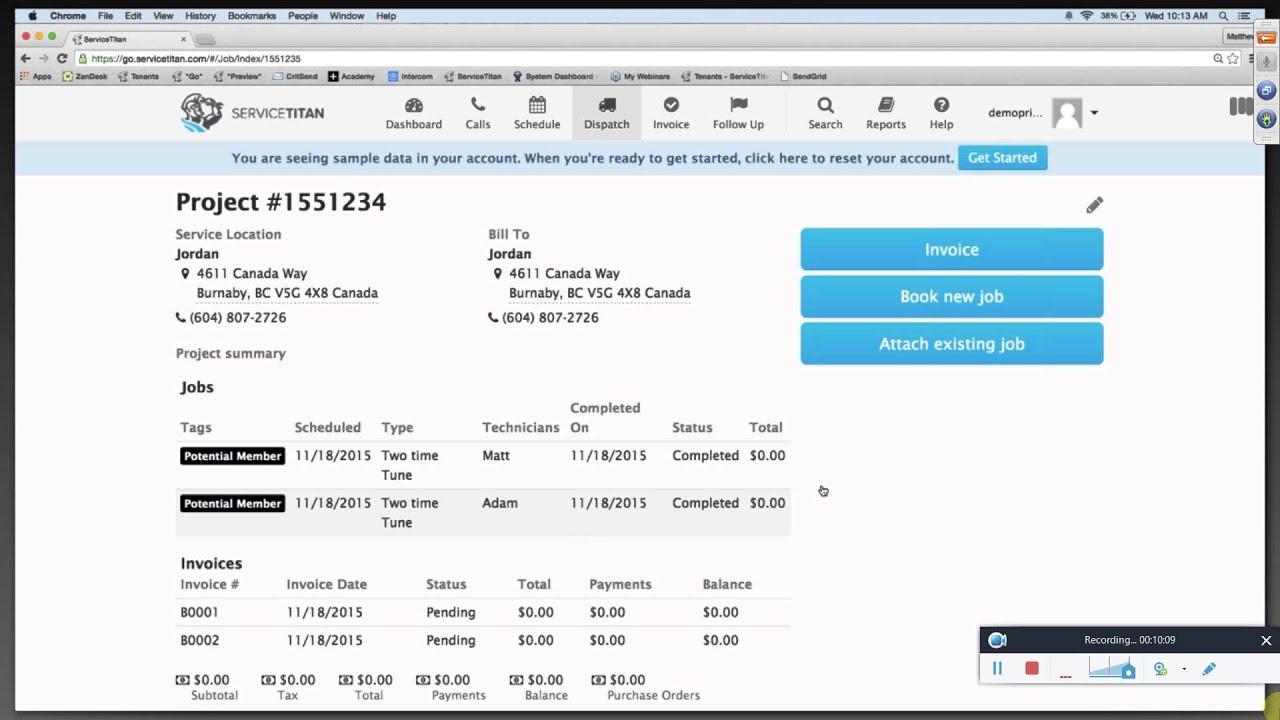This screenshot has height=720, width=1280.
Task: Click the Get Started button
Action: point(1002,158)
